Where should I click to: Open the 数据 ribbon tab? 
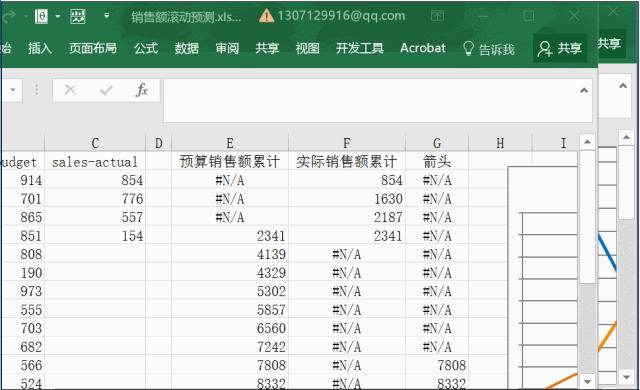click(187, 48)
